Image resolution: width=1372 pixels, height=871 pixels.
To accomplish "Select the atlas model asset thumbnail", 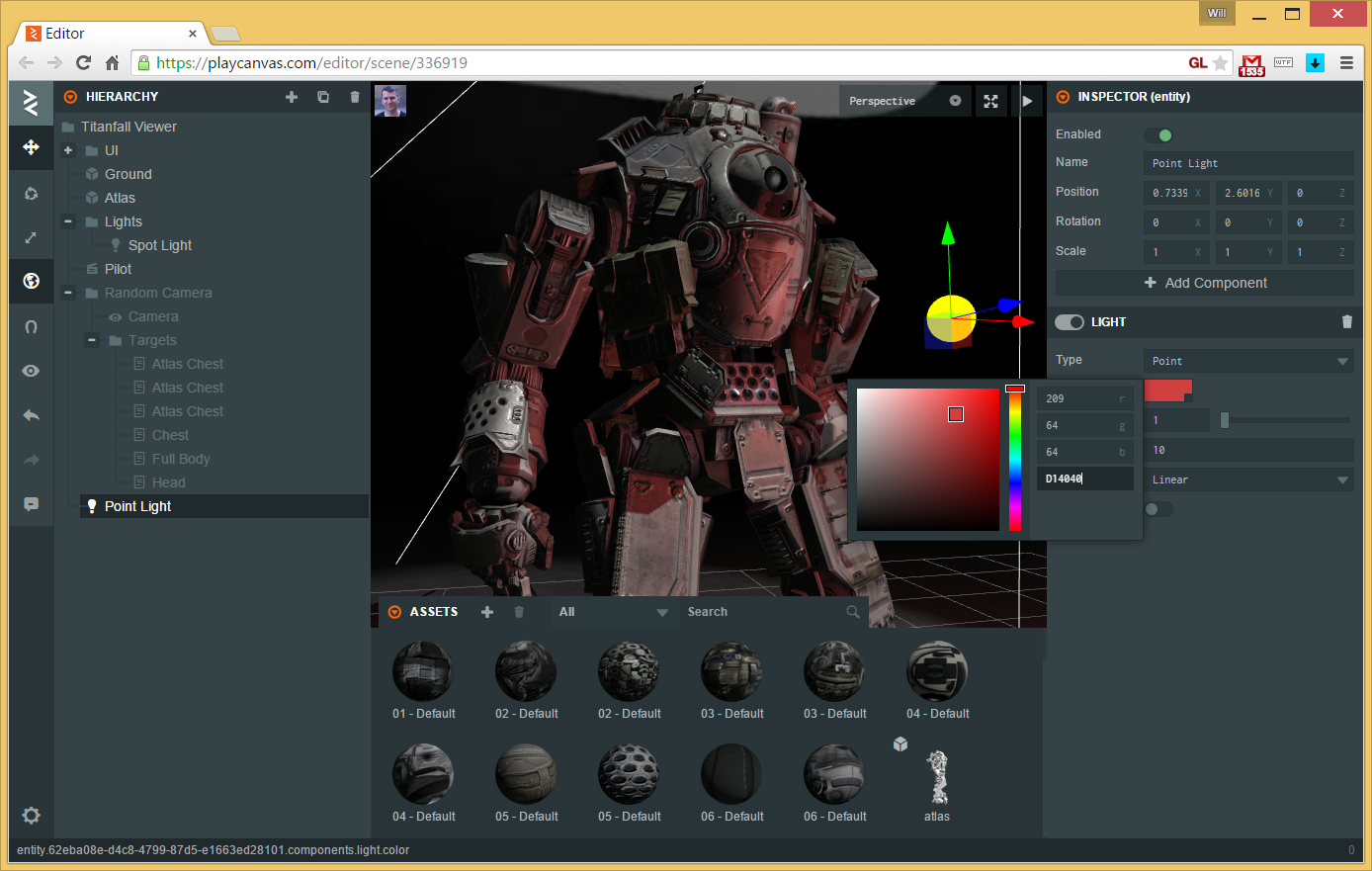I will click(x=937, y=777).
